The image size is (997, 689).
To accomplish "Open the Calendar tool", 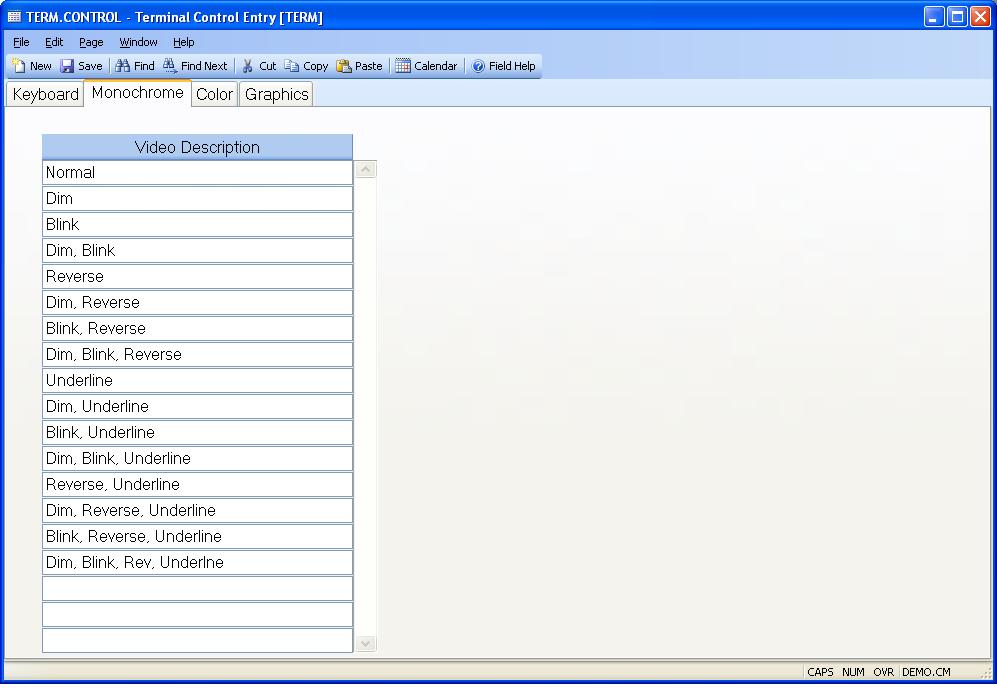I will click(403, 66).
